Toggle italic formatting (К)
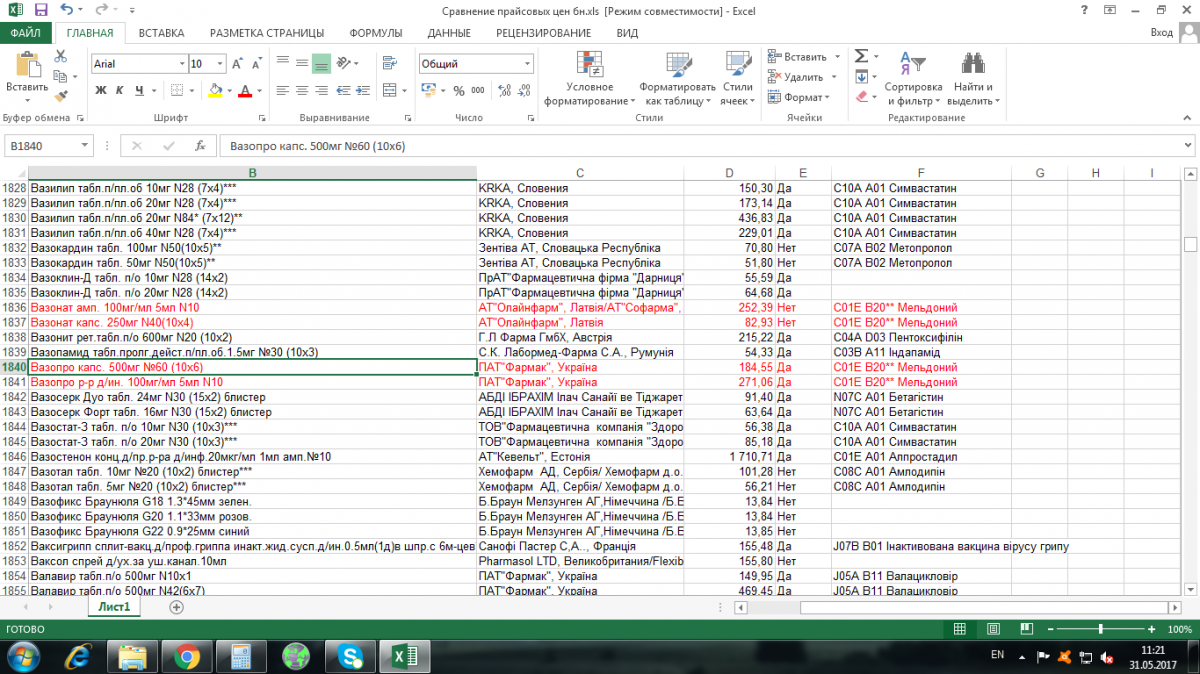Screen dimensions: 1200x674 (x=119, y=91)
